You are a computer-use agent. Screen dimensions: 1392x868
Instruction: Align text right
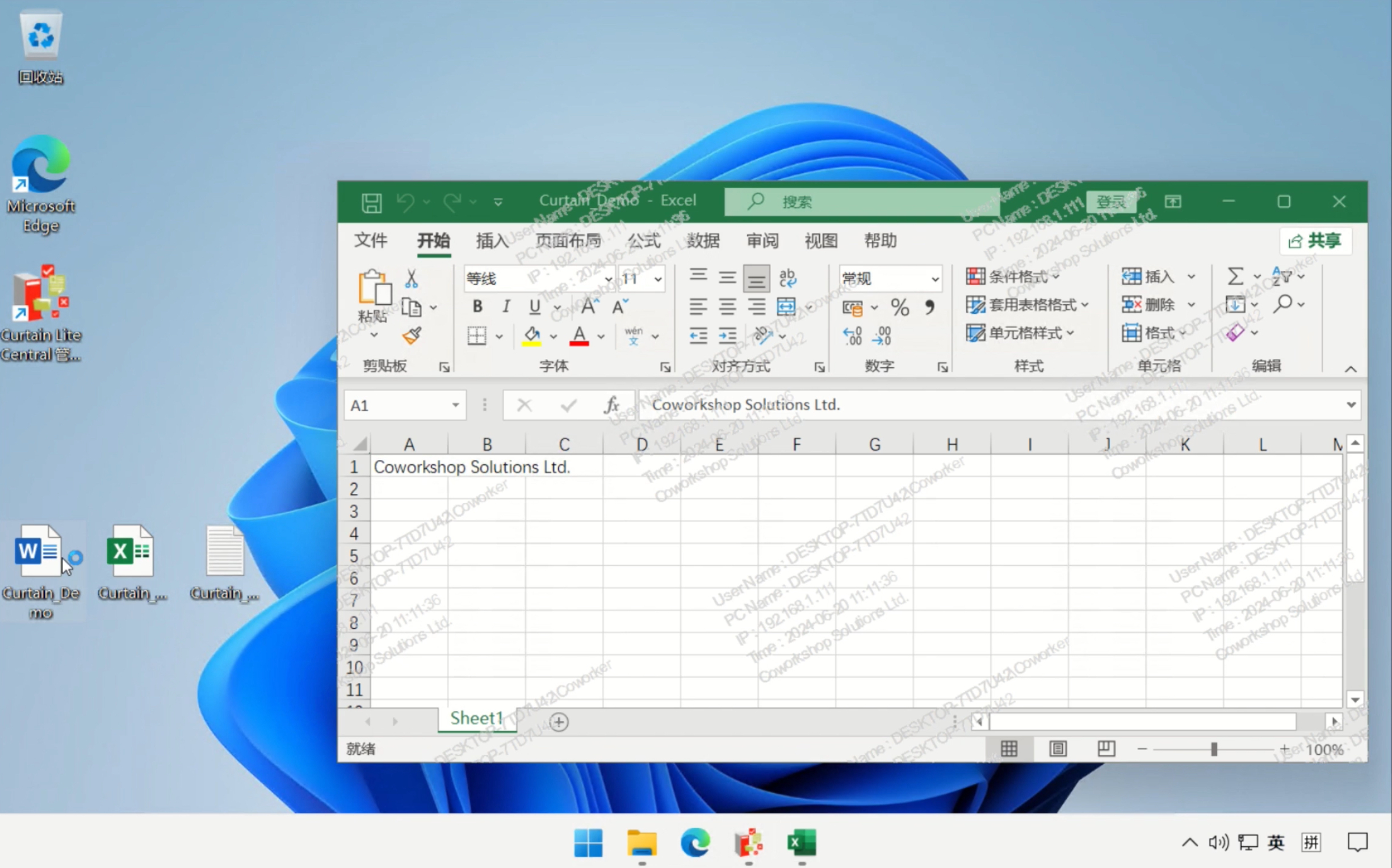756,307
